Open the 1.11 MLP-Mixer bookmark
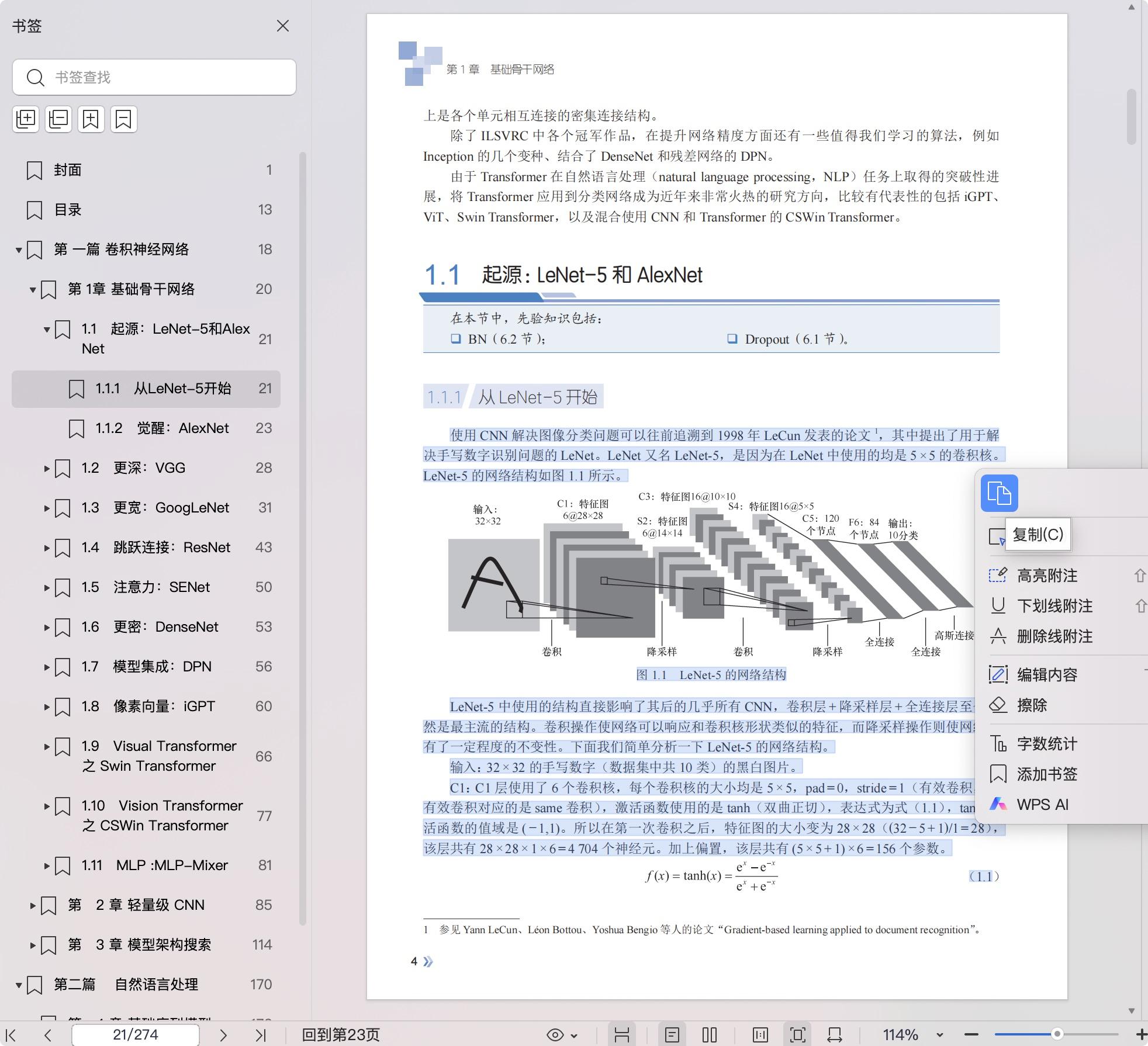This screenshot has width=1148, height=1046. [146, 865]
